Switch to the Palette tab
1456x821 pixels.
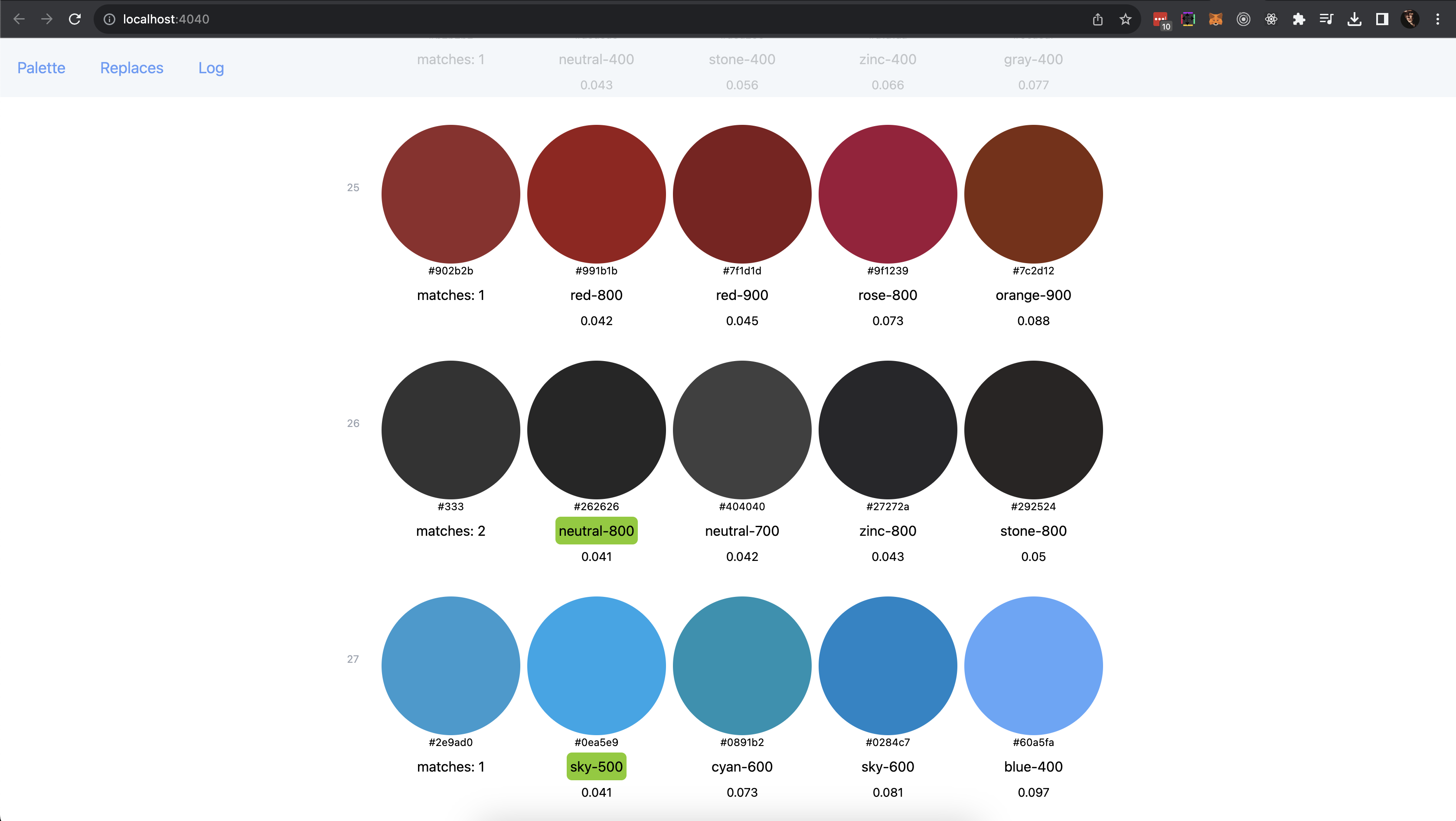[x=41, y=68]
